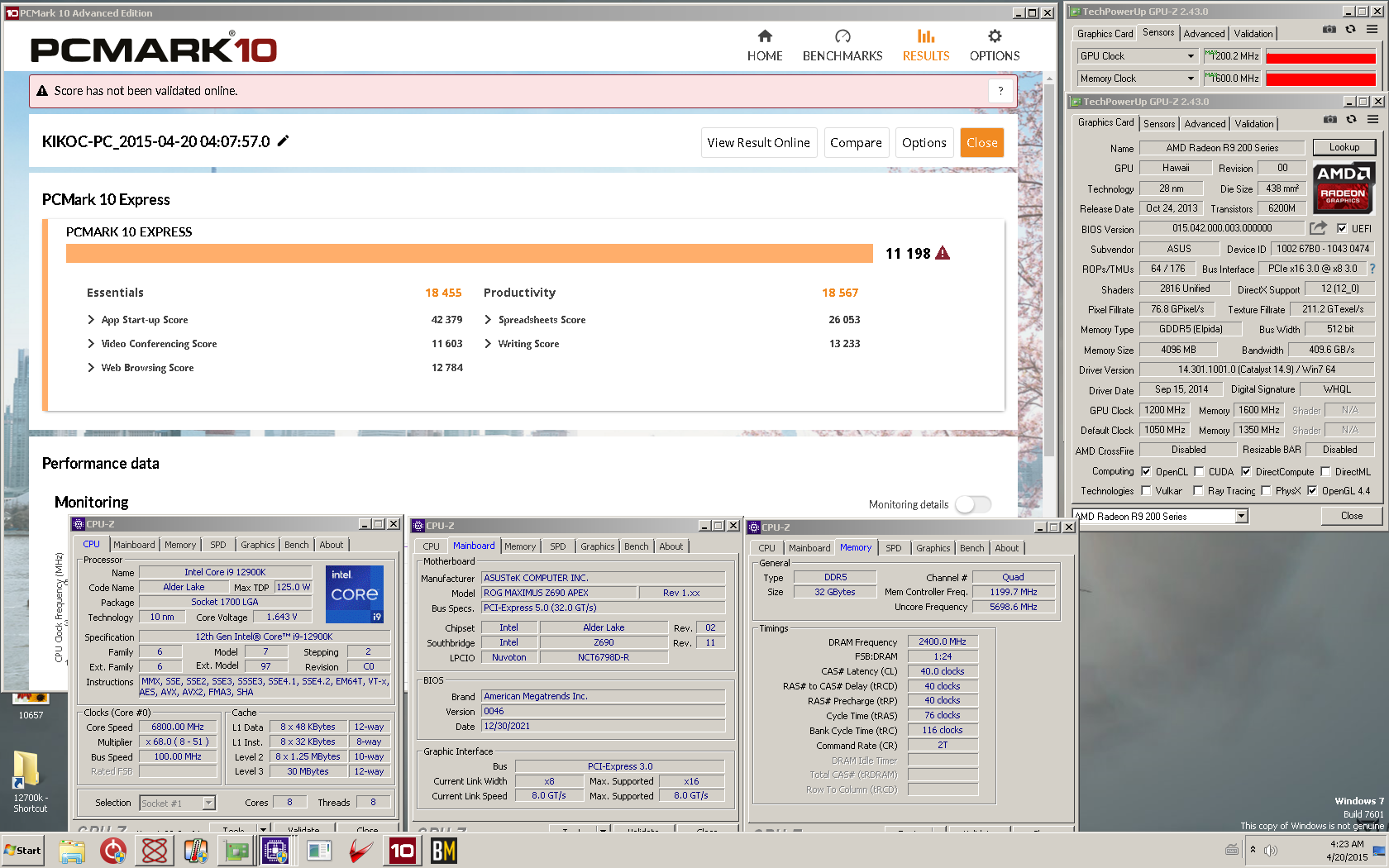Click the AMD Radeon Graphics logo
The width and height of the screenshot is (1389, 868).
1344,188
